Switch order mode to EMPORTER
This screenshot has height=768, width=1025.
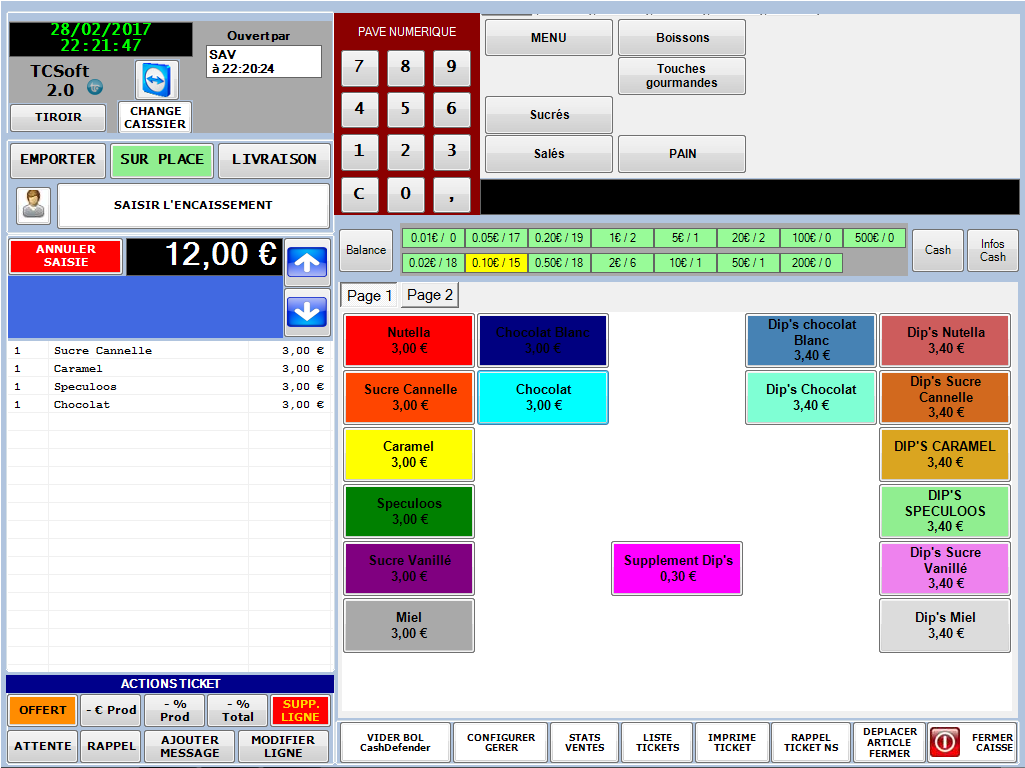57,160
